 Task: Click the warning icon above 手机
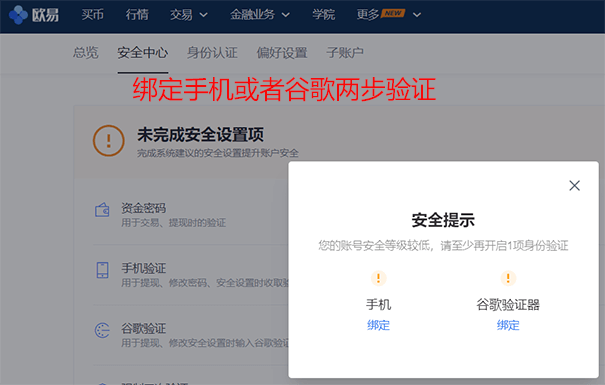click(x=379, y=278)
